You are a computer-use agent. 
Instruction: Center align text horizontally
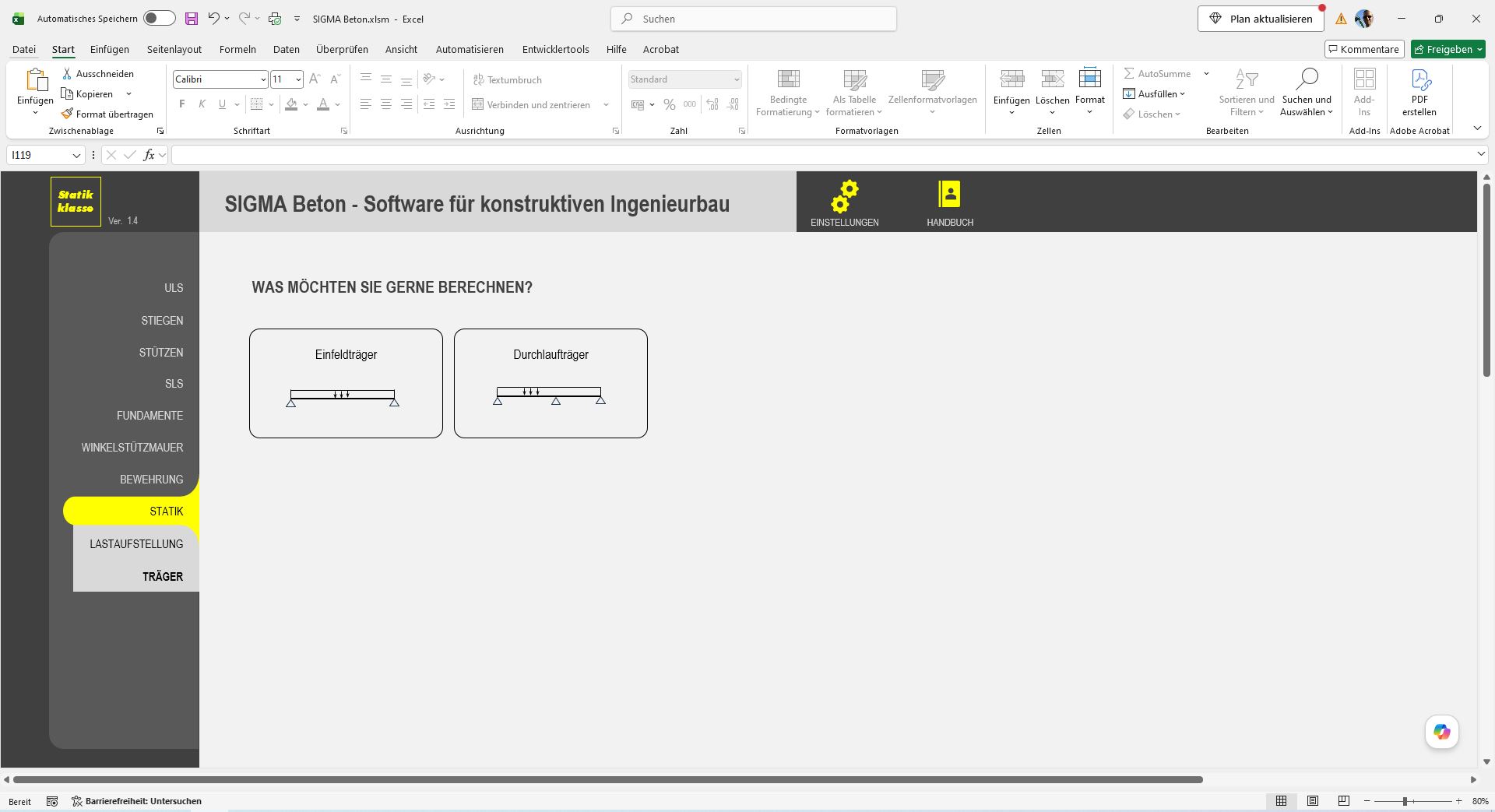(385, 104)
